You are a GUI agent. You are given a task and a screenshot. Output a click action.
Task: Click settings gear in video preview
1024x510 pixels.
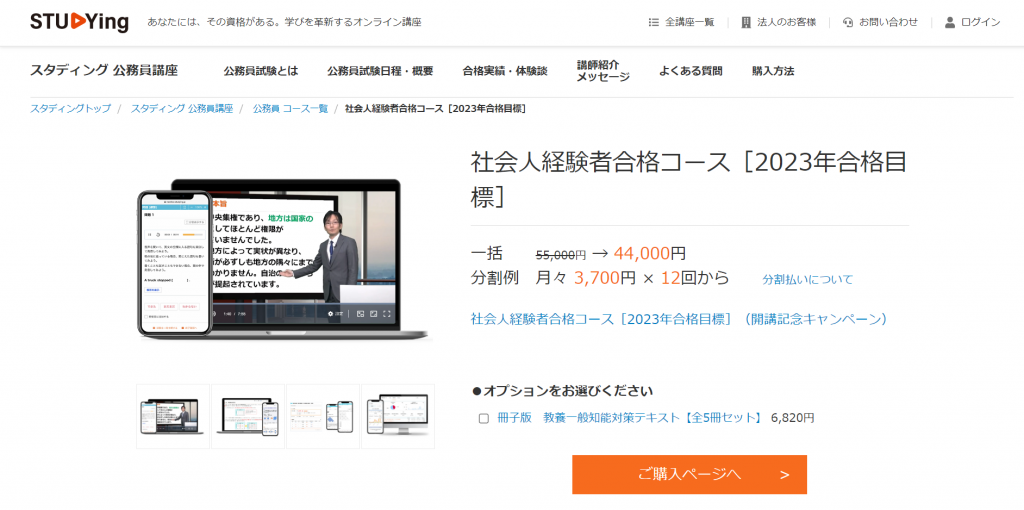pos(330,313)
